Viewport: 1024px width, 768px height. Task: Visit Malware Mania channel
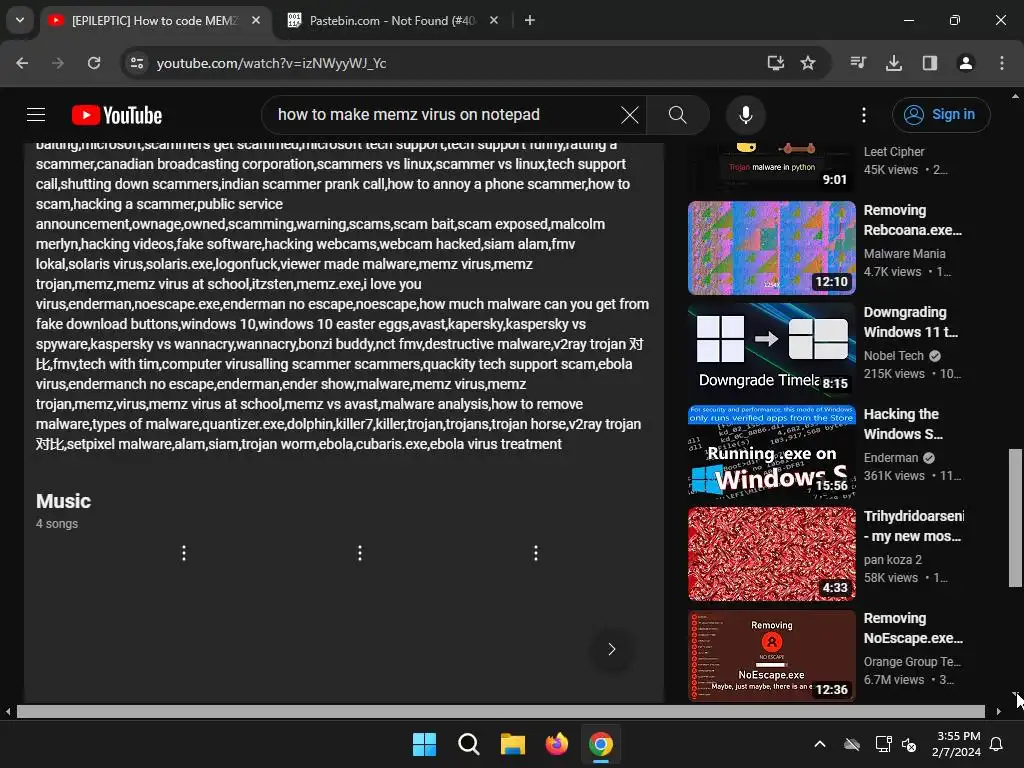(904, 253)
